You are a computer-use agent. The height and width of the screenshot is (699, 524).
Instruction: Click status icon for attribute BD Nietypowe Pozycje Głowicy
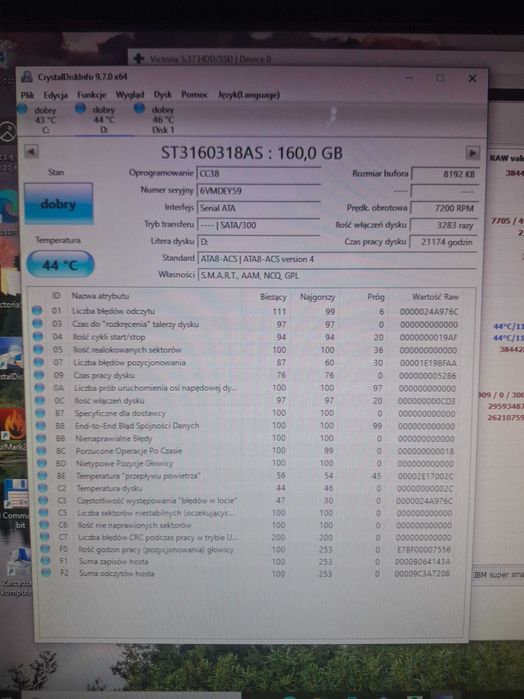[42, 463]
